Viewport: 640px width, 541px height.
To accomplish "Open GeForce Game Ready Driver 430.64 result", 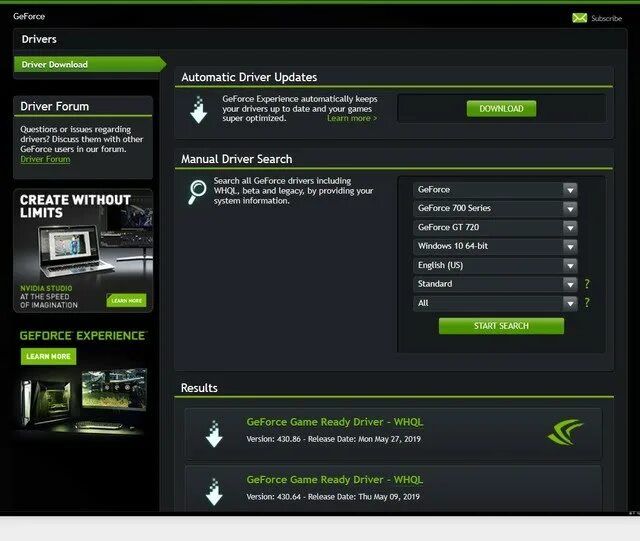I will pos(335,480).
